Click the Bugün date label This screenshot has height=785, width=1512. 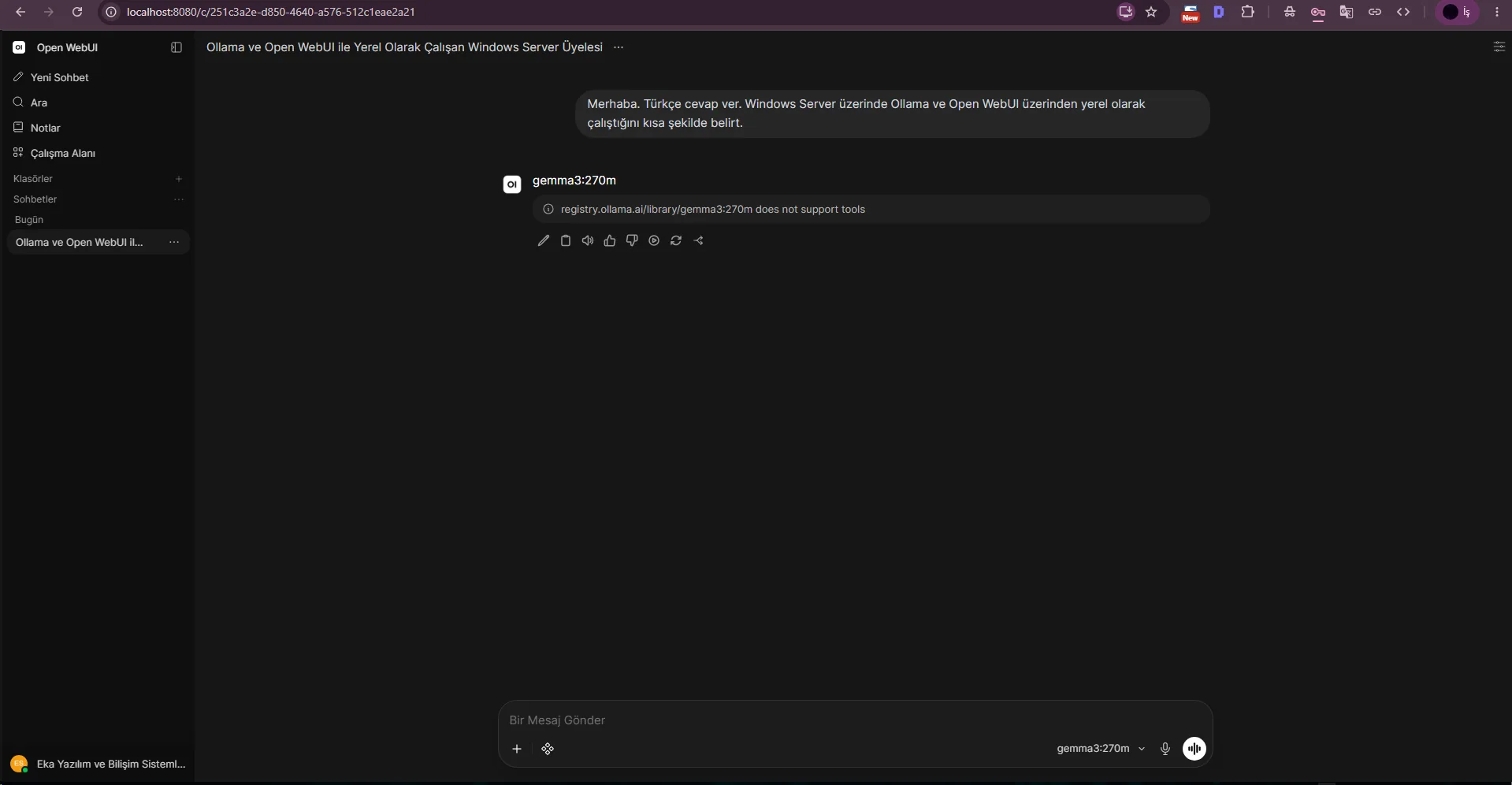click(x=29, y=220)
